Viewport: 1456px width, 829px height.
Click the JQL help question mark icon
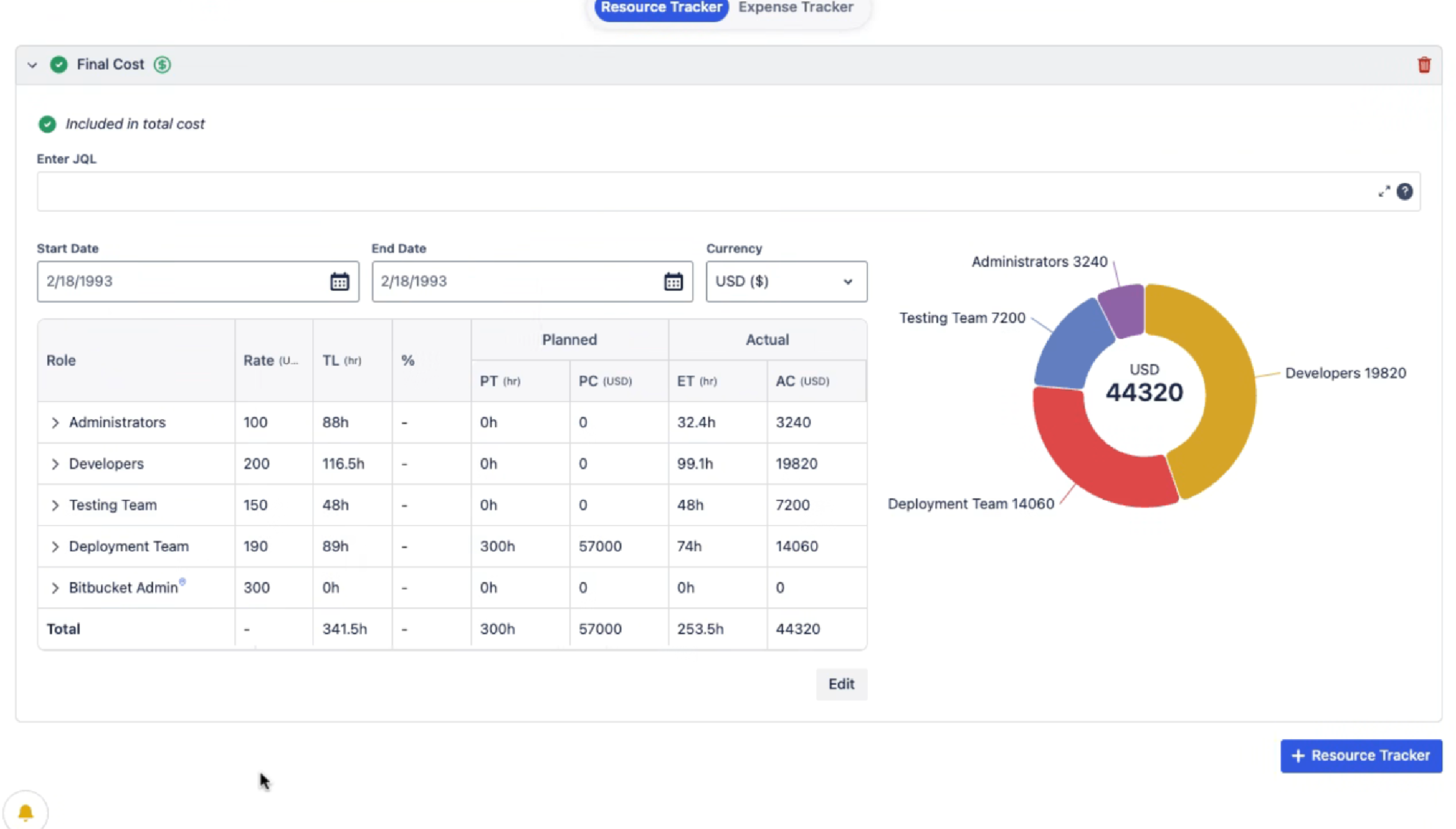click(x=1404, y=191)
